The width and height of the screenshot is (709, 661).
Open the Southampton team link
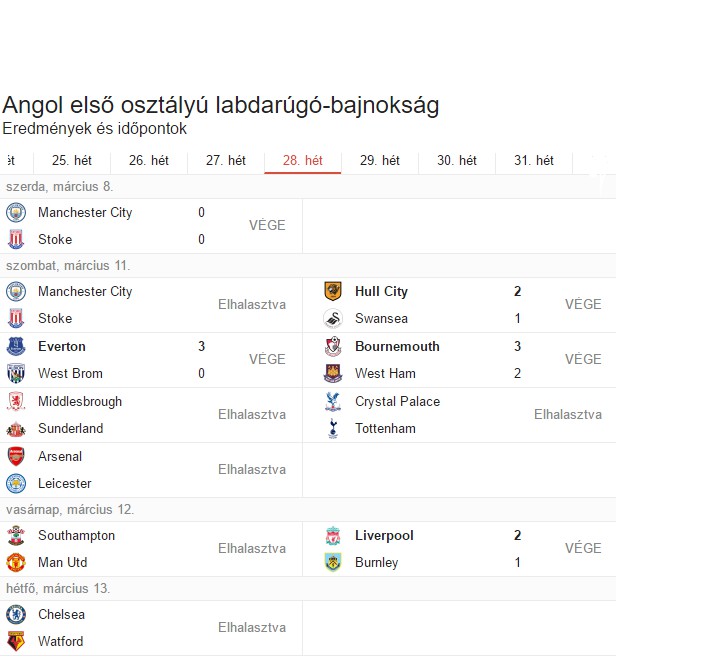76,536
